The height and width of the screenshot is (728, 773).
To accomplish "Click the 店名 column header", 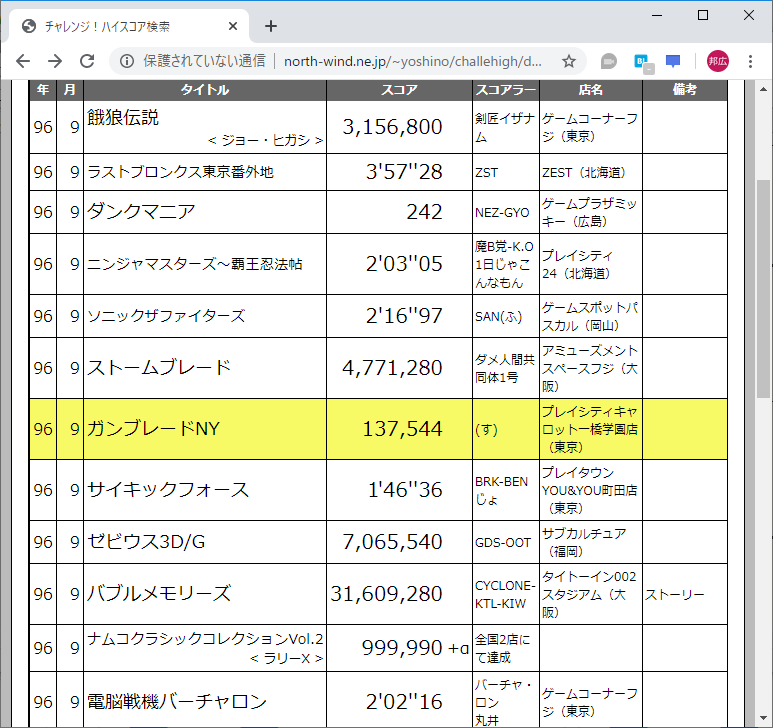I will point(591,90).
